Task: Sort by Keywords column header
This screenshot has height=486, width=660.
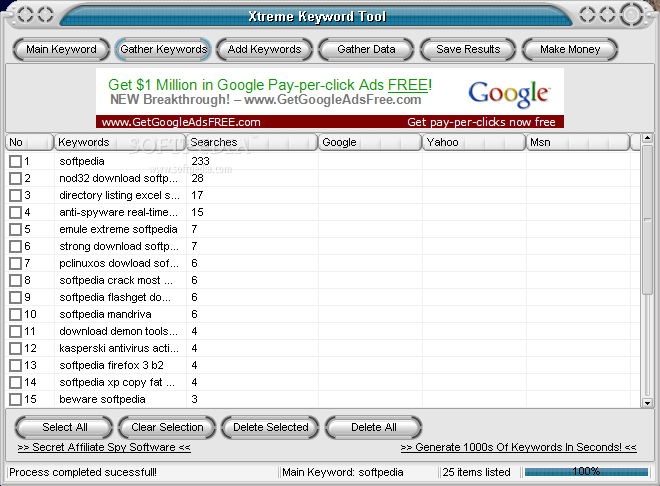Action: [120, 142]
